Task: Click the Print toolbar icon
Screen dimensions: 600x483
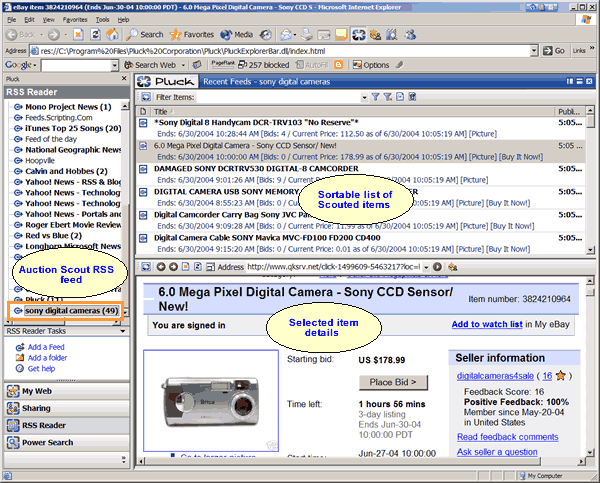Action: 307,35
